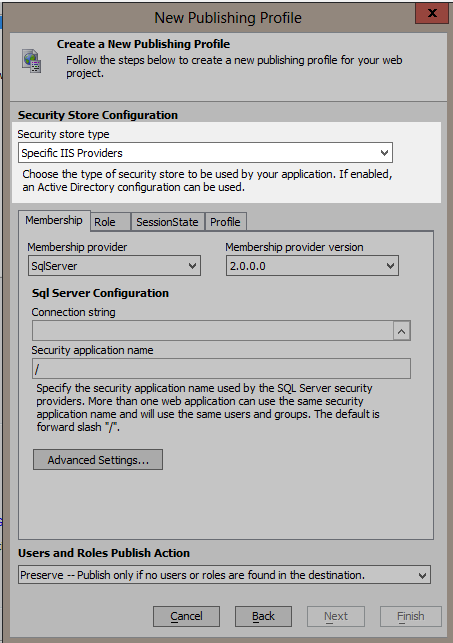The height and width of the screenshot is (643, 453).
Task: Switch to the Membership tab
Action: [54, 221]
